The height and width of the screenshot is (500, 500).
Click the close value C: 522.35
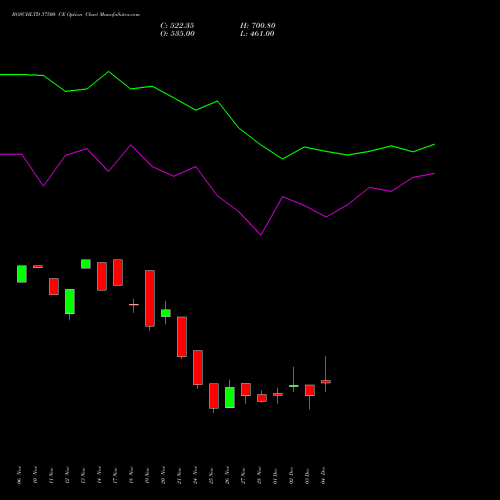click(177, 26)
